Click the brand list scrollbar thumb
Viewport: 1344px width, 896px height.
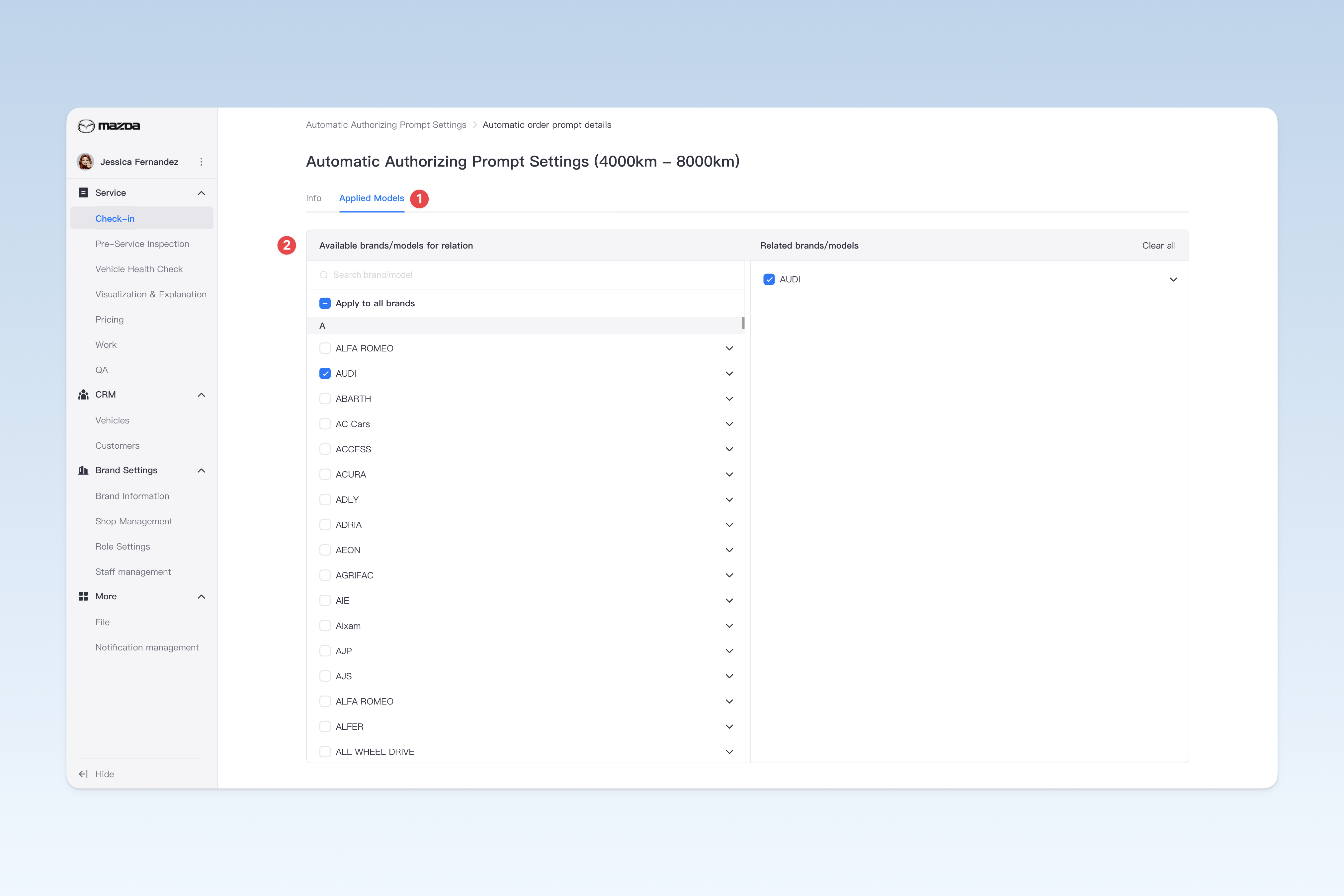coord(743,324)
